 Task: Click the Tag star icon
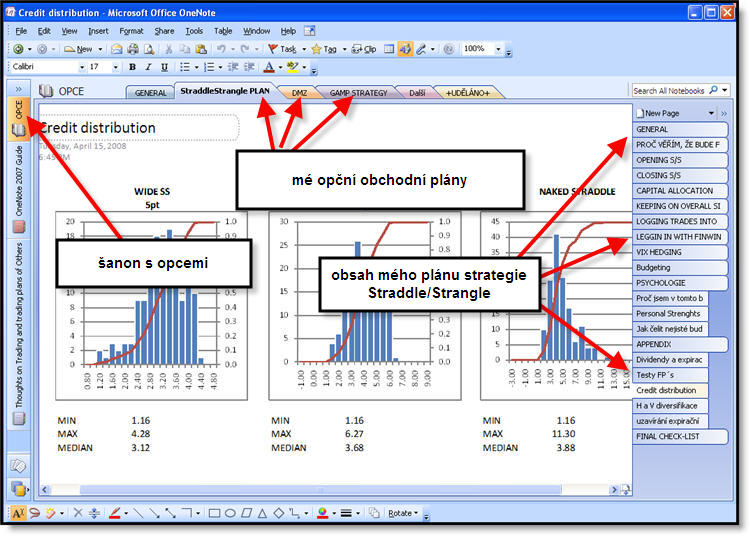tap(324, 49)
